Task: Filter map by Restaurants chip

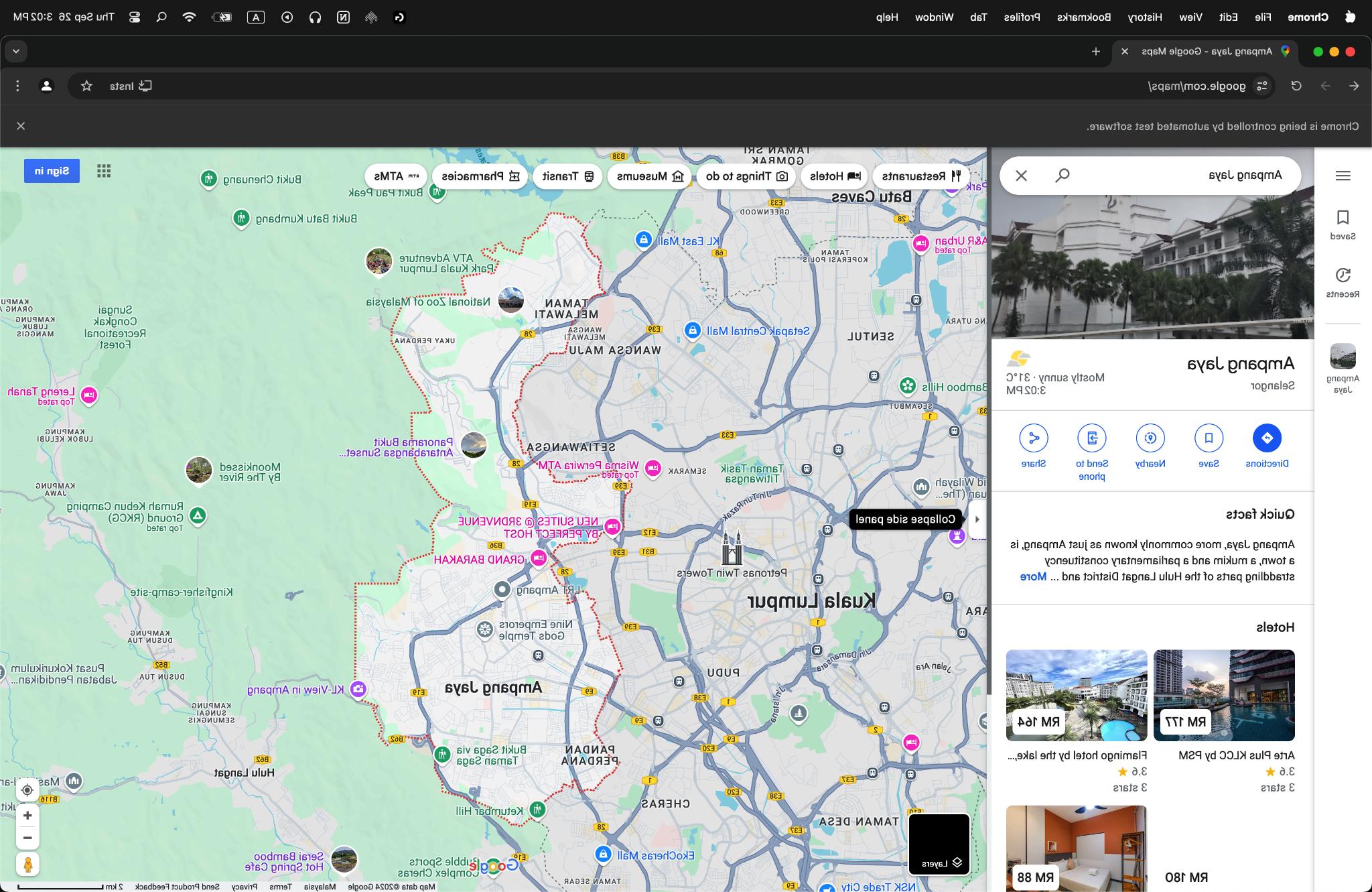Action: click(x=921, y=176)
